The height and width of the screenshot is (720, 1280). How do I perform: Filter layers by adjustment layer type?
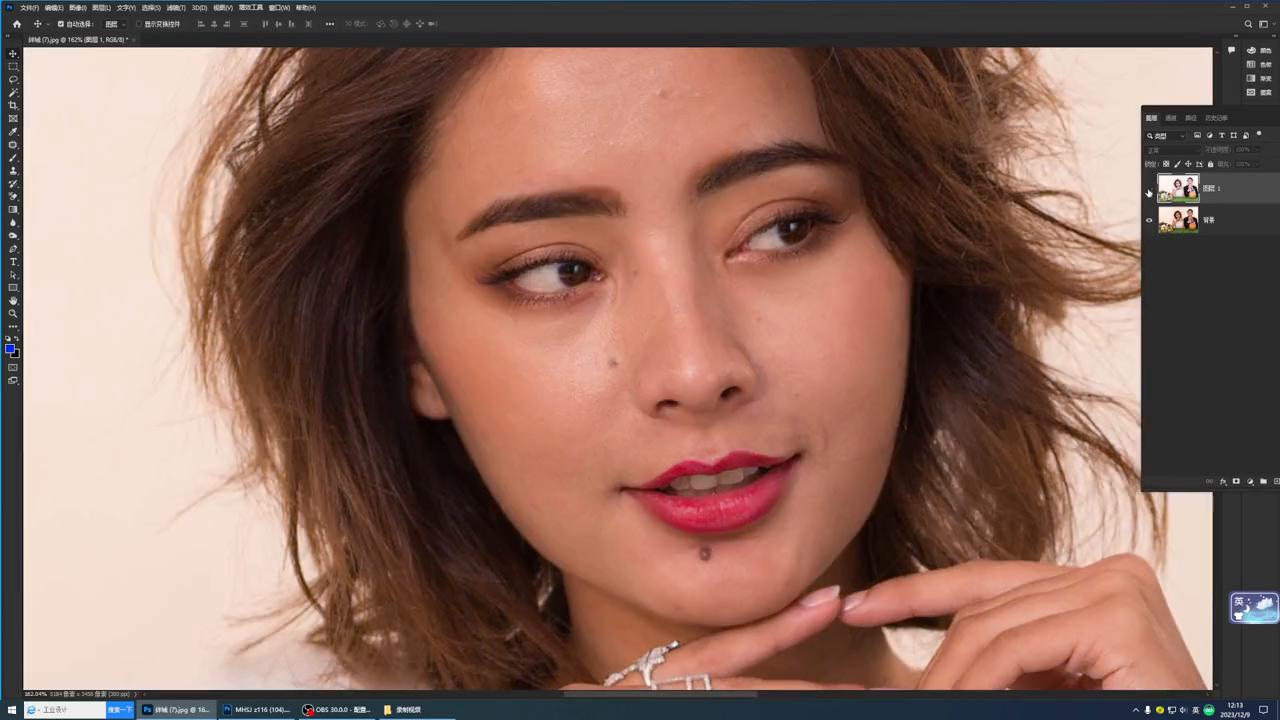click(1209, 135)
